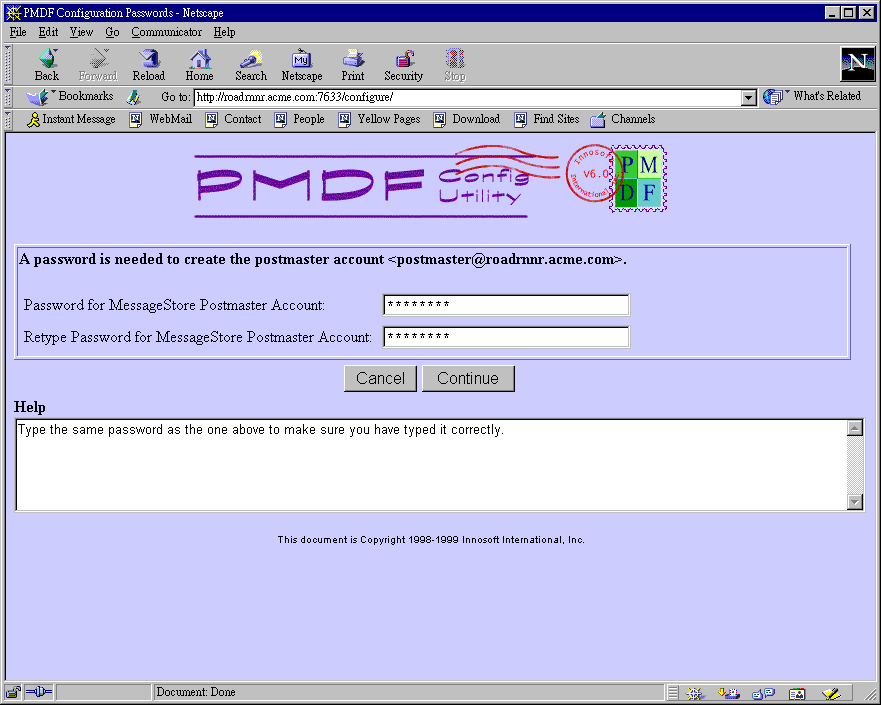This screenshot has width=881, height=705.
Task: Click the first postmaster password field
Action: [506, 305]
